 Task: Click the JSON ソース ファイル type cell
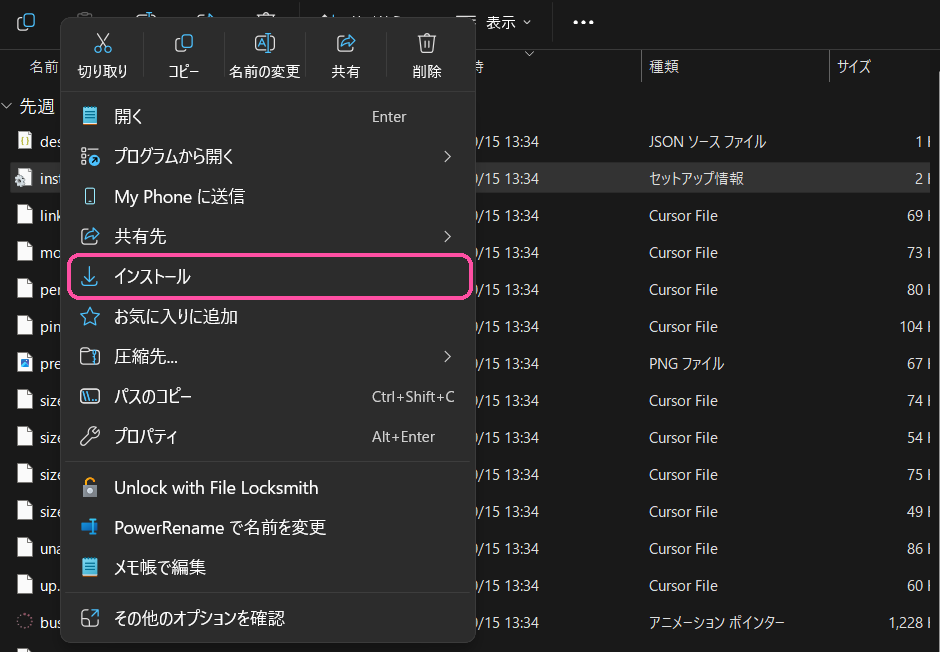point(707,142)
